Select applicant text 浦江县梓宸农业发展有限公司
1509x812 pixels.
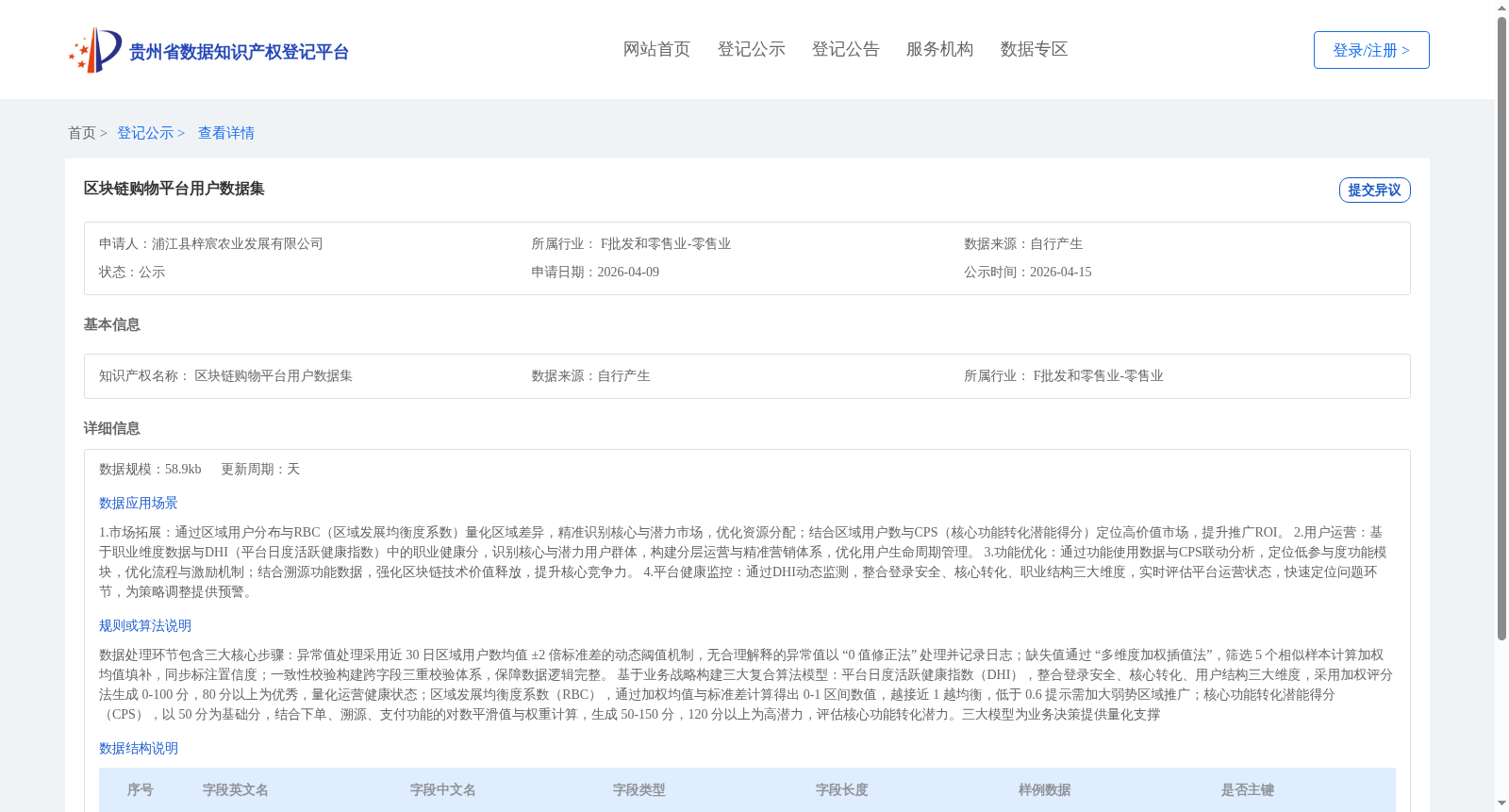tap(238, 243)
